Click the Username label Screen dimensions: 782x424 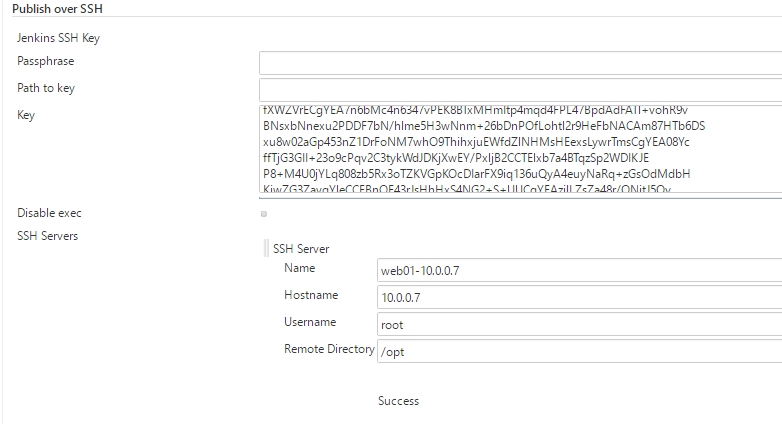[x=310, y=322]
